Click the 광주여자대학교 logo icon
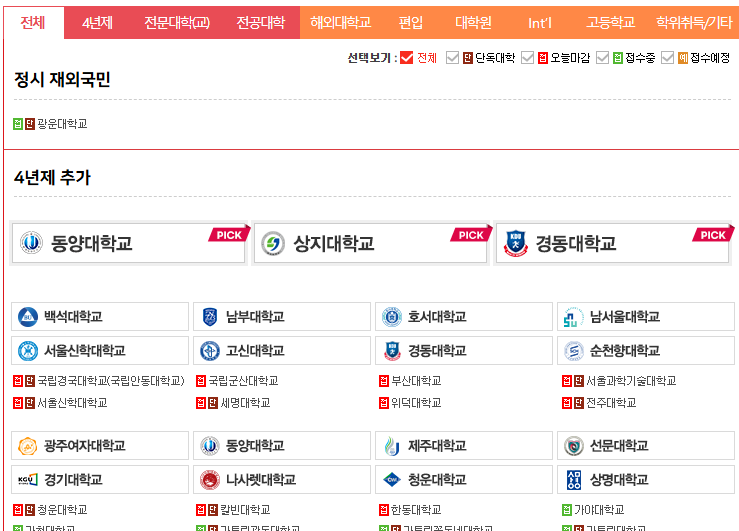The image size is (739, 531). point(27,446)
